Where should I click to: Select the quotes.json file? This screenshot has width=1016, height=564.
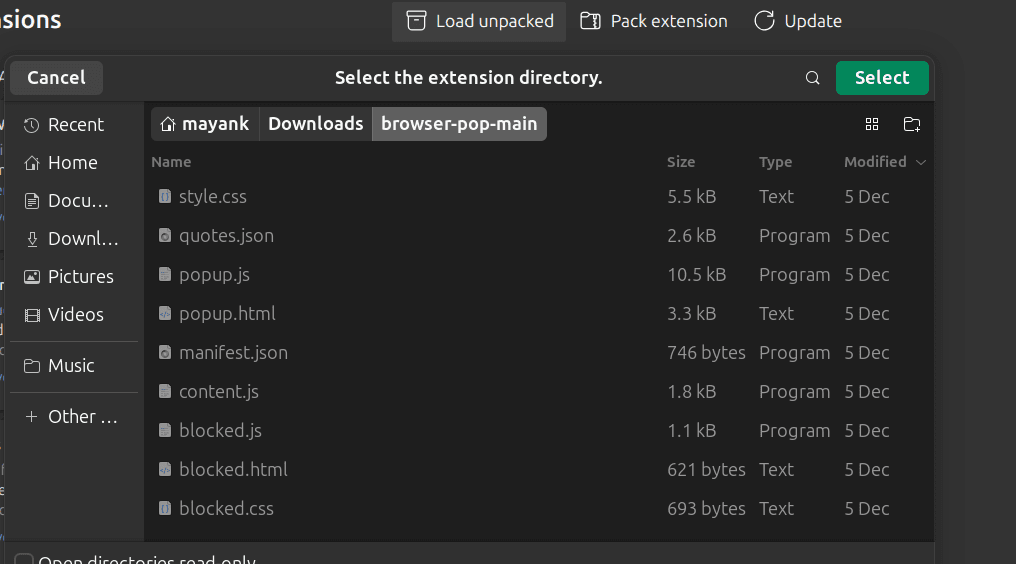pyautogui.click(x=539, y=236)
